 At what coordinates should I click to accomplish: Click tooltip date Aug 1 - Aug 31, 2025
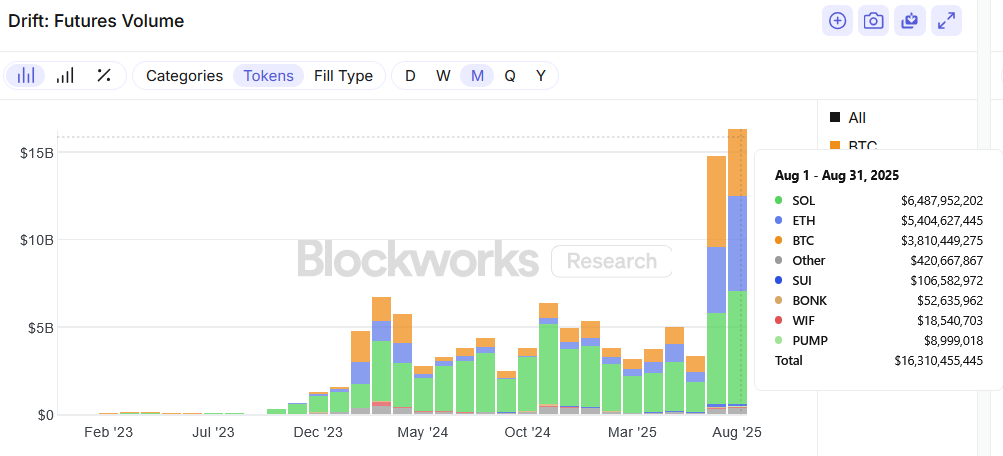837,175
